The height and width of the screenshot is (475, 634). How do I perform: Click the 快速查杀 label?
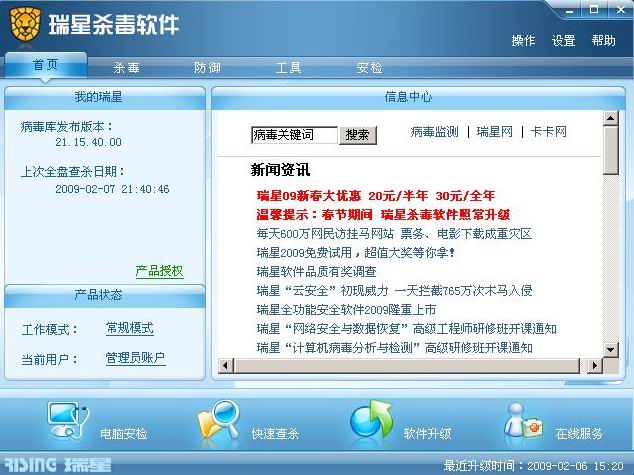(x=275, y=434)
